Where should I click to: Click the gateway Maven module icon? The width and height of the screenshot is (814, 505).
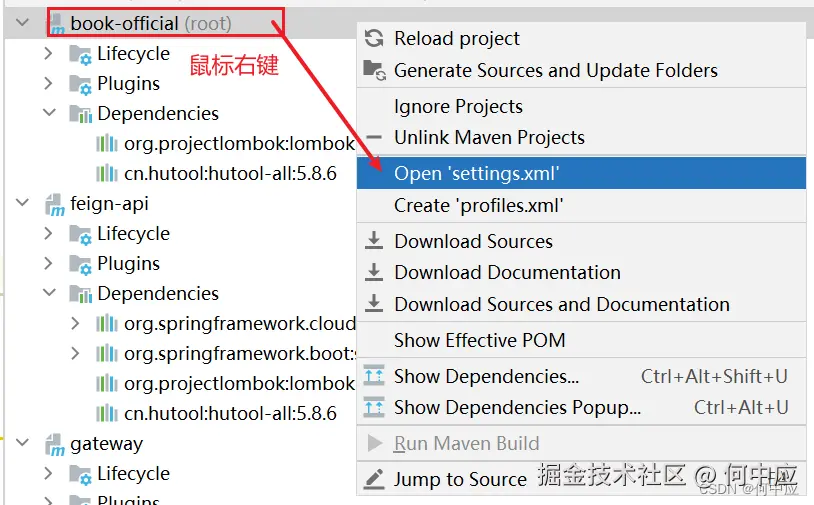click(55, 444)
